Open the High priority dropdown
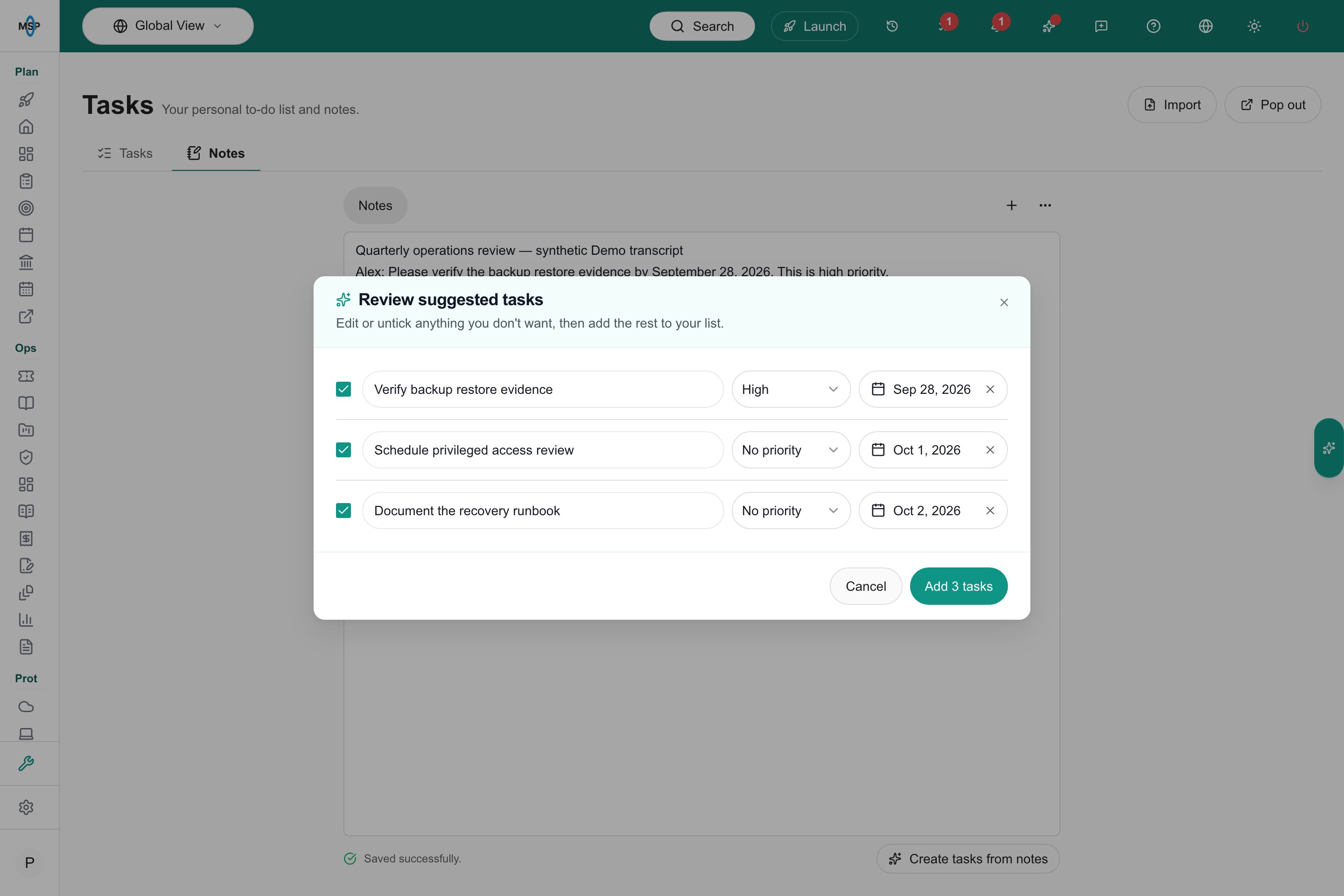1344x896 pixels. pos(791,389)
